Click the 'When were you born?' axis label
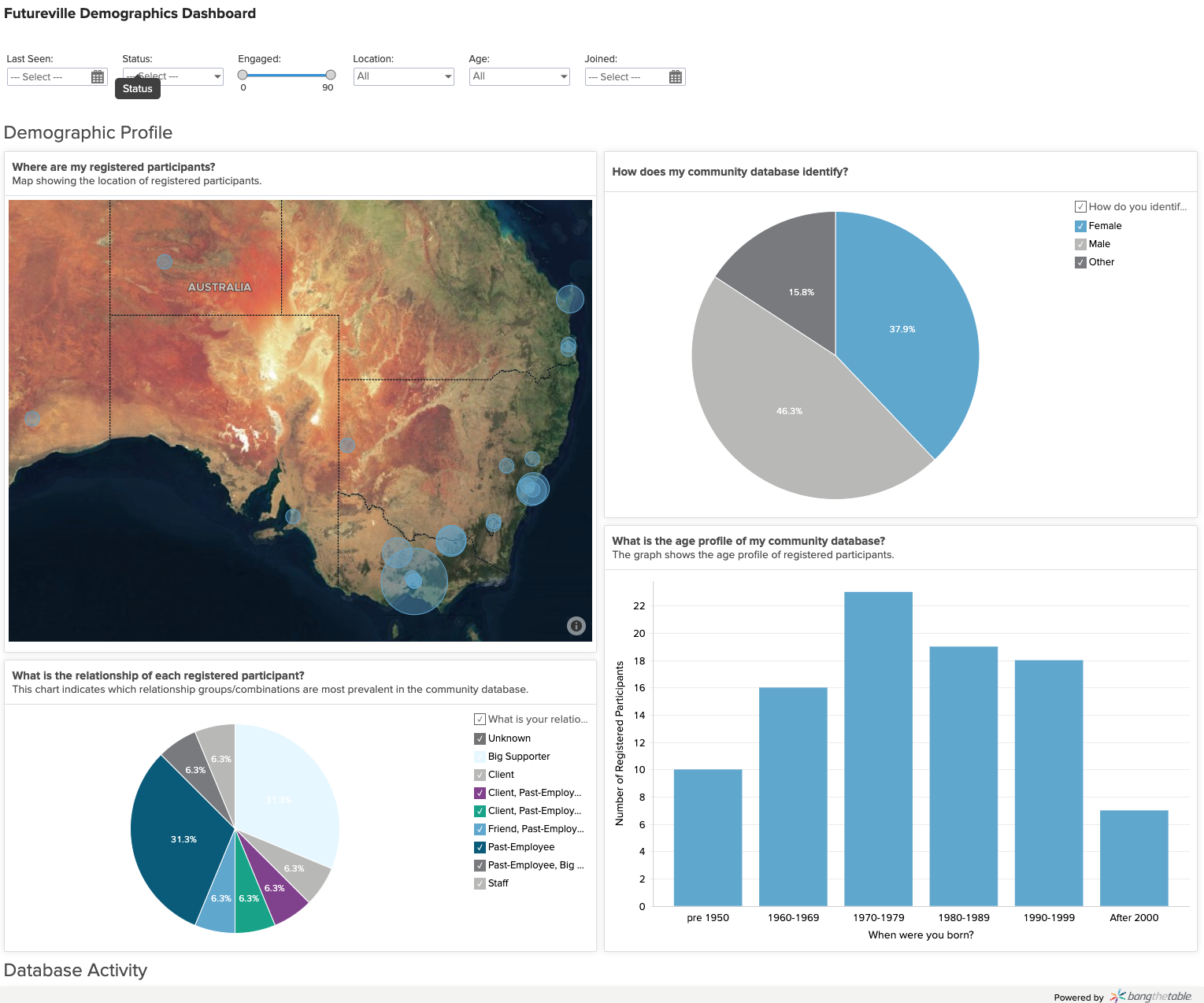 click(921, 935)
